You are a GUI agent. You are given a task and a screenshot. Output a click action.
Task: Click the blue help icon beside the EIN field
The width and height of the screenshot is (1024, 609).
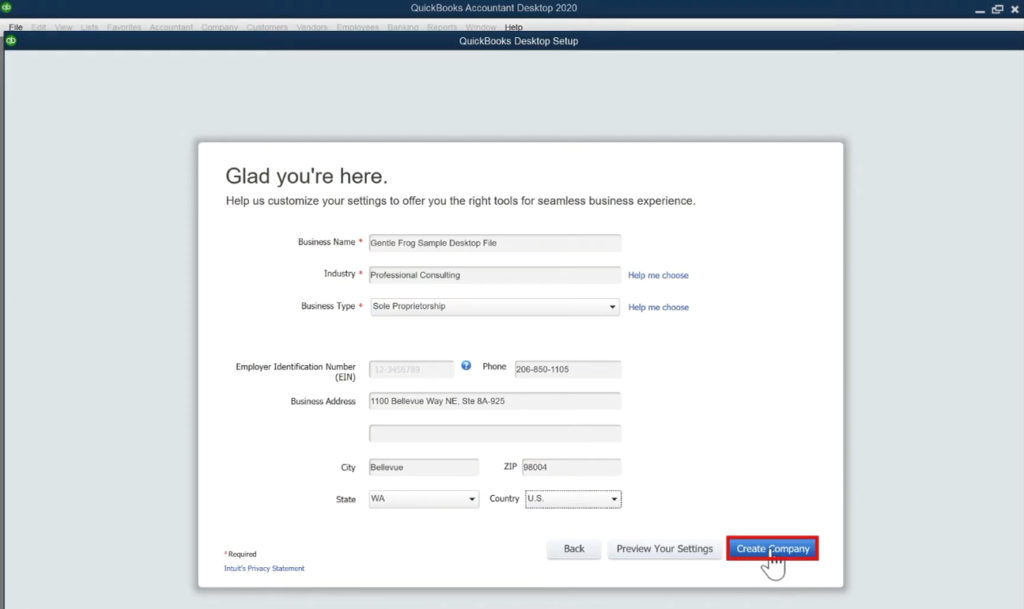(x=466, y=366)
